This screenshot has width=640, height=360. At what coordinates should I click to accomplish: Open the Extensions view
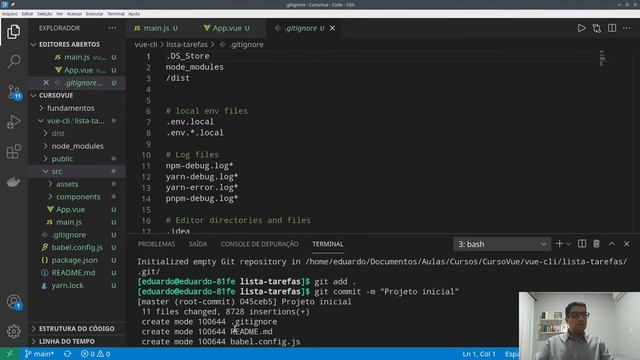[x=13, y=151]
